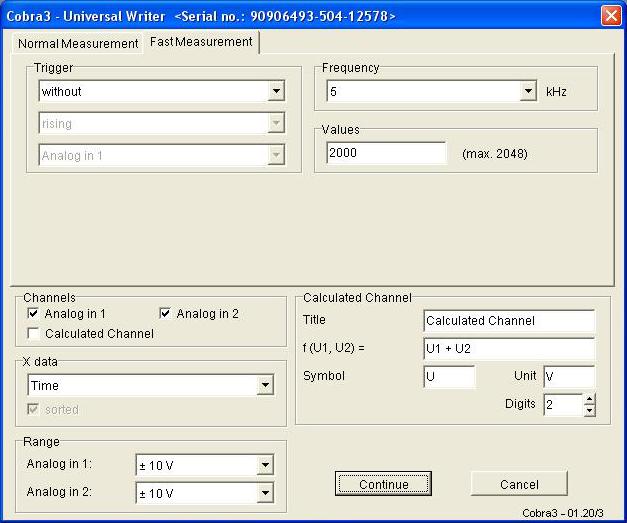Click the Continue button
The image size is (627, 523).
[x=383, y=484]
